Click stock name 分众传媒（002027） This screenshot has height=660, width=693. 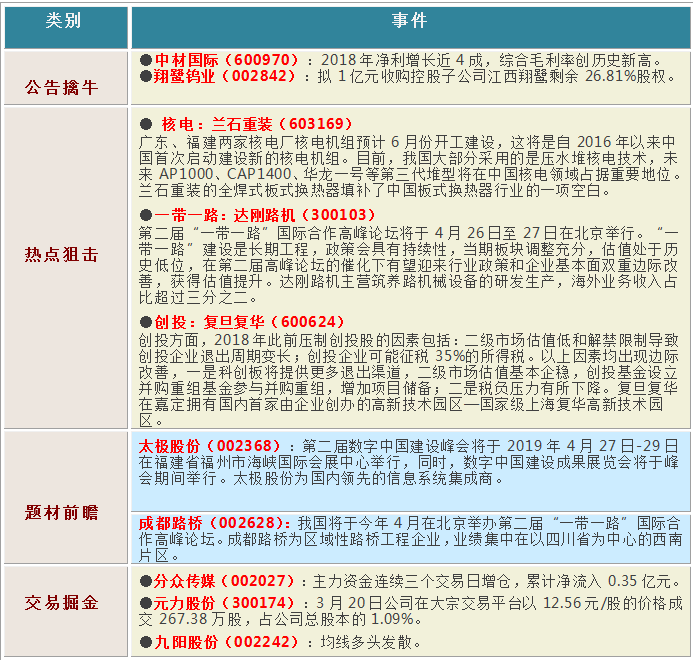point(224,581)
